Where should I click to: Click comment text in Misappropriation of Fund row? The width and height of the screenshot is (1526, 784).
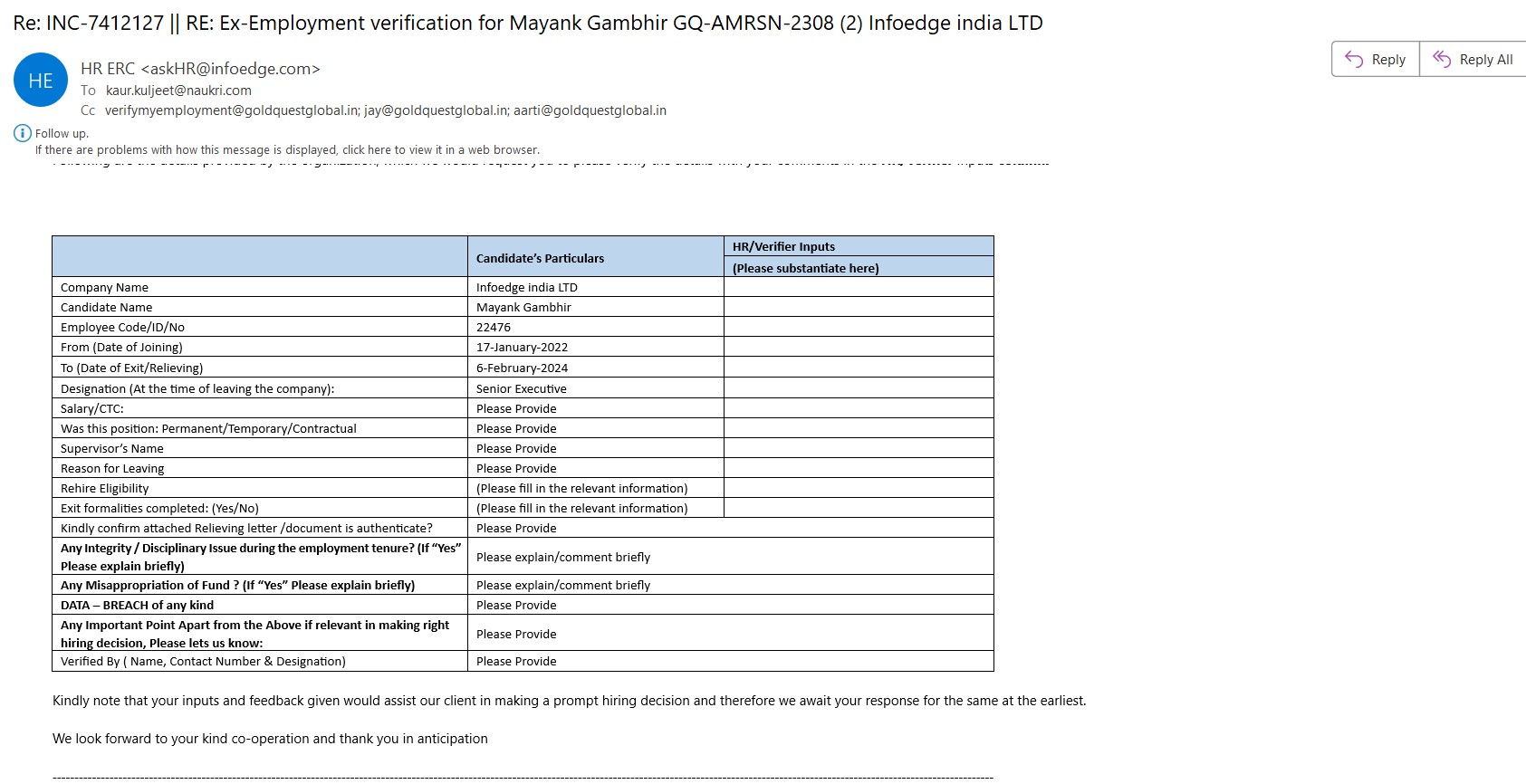pos(562,585)
